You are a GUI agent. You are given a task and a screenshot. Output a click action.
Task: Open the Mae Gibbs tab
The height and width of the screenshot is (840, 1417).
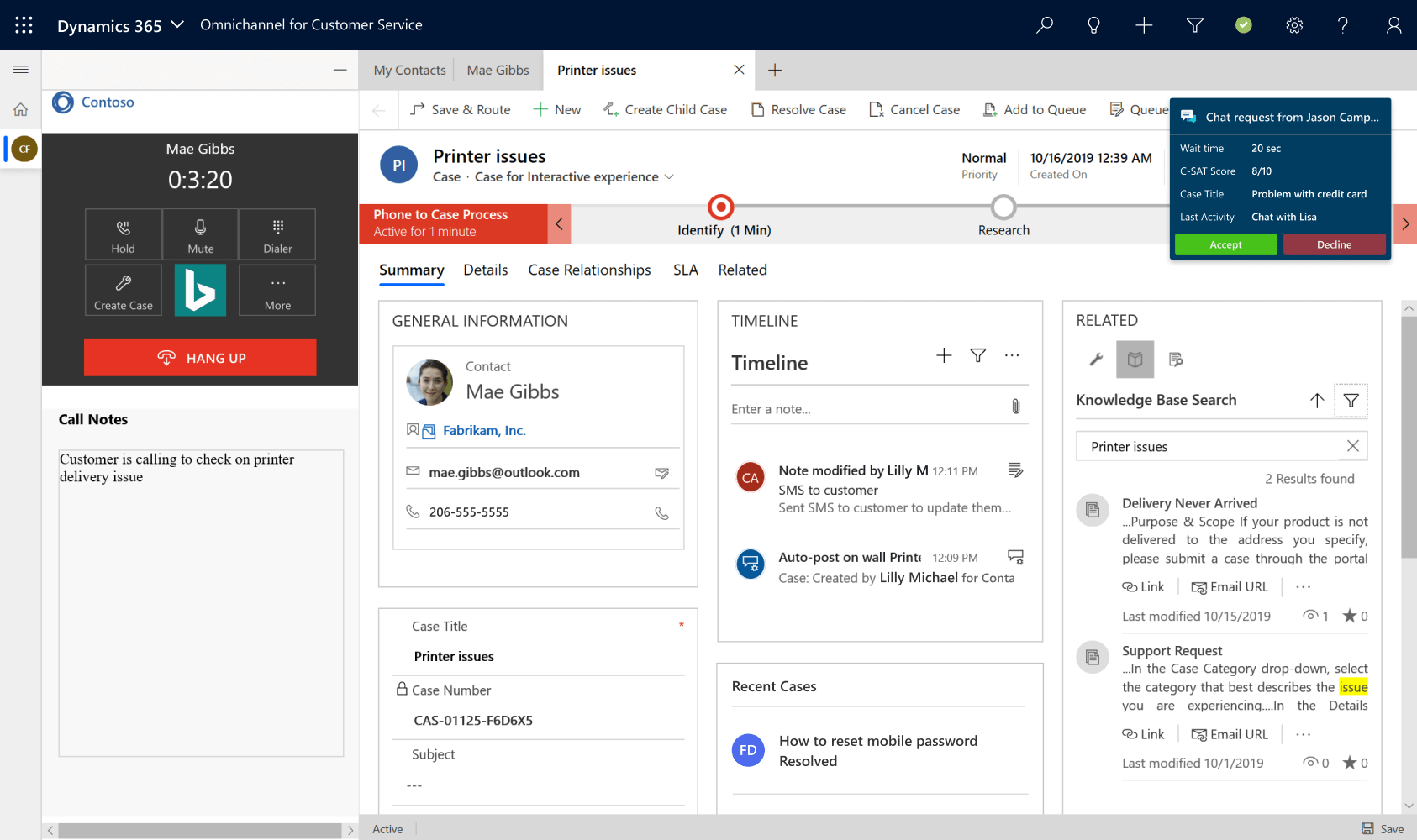point(498,70)
